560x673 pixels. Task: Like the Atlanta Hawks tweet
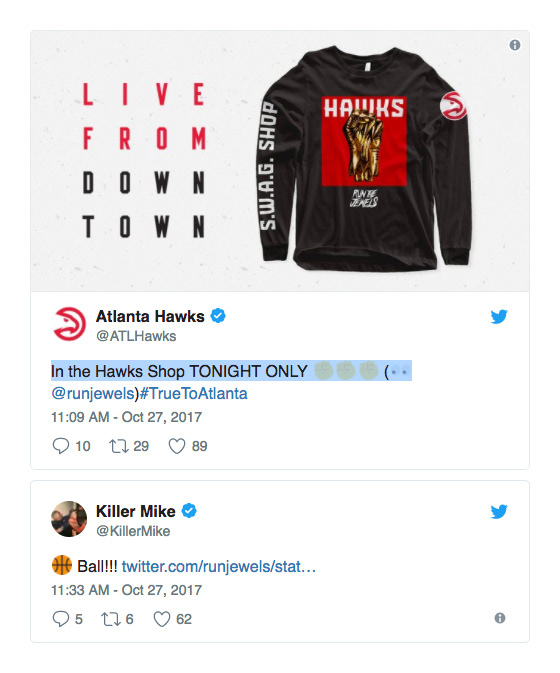point(177,446)
